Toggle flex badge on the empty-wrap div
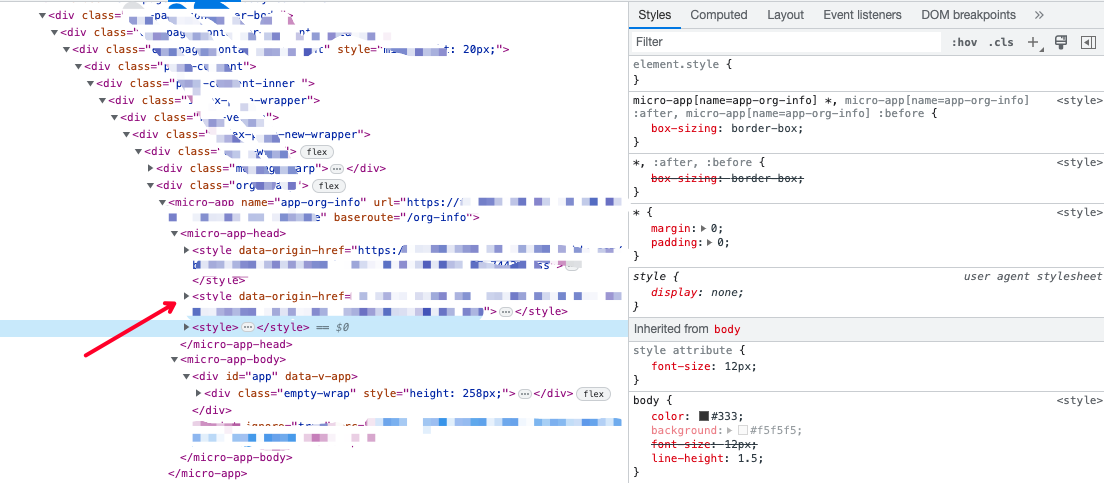The width and height of the screenshot is (1104, 483). tap(593, 394)
